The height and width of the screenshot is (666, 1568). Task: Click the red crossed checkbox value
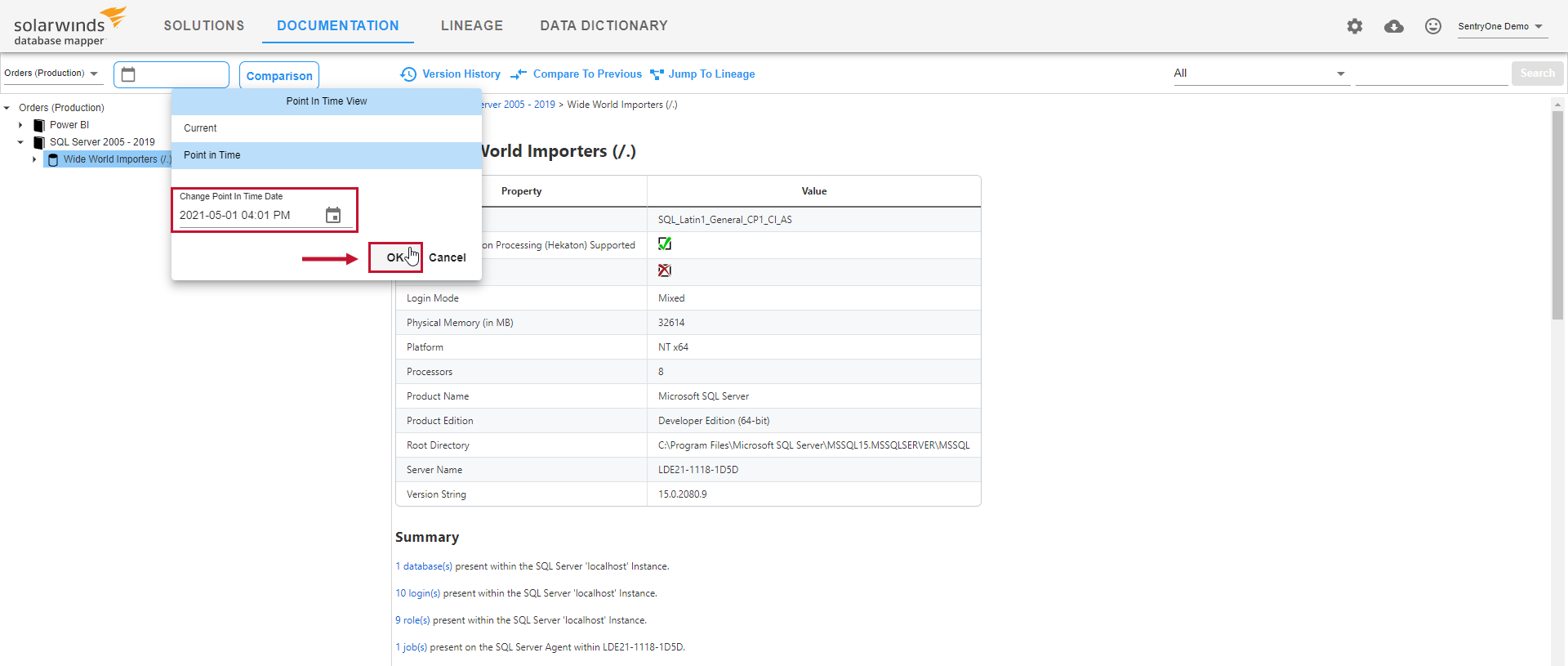(x=665, y=270)
